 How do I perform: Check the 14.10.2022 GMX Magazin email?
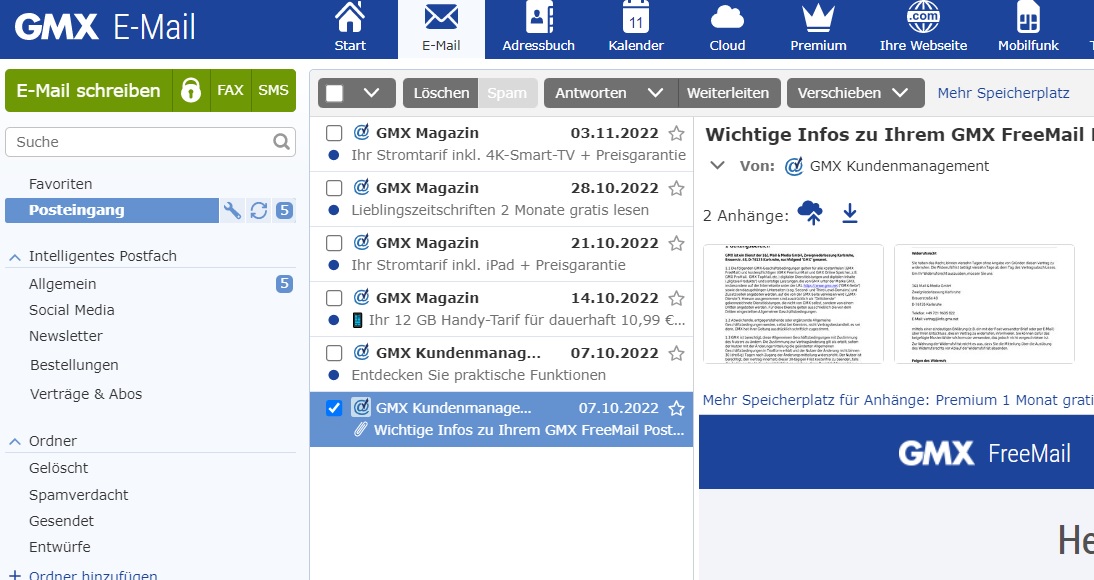click(334, 298)
